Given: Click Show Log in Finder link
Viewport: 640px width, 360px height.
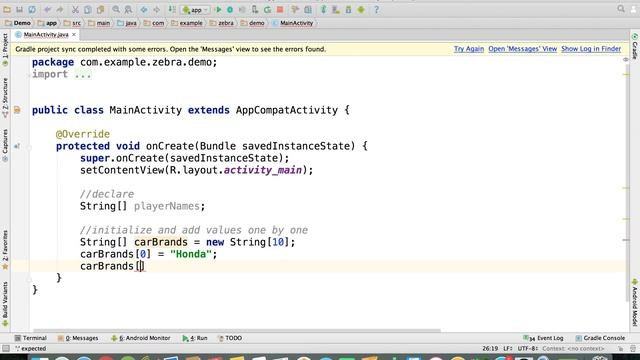Looking at the screenshot, I should point(591,49).
